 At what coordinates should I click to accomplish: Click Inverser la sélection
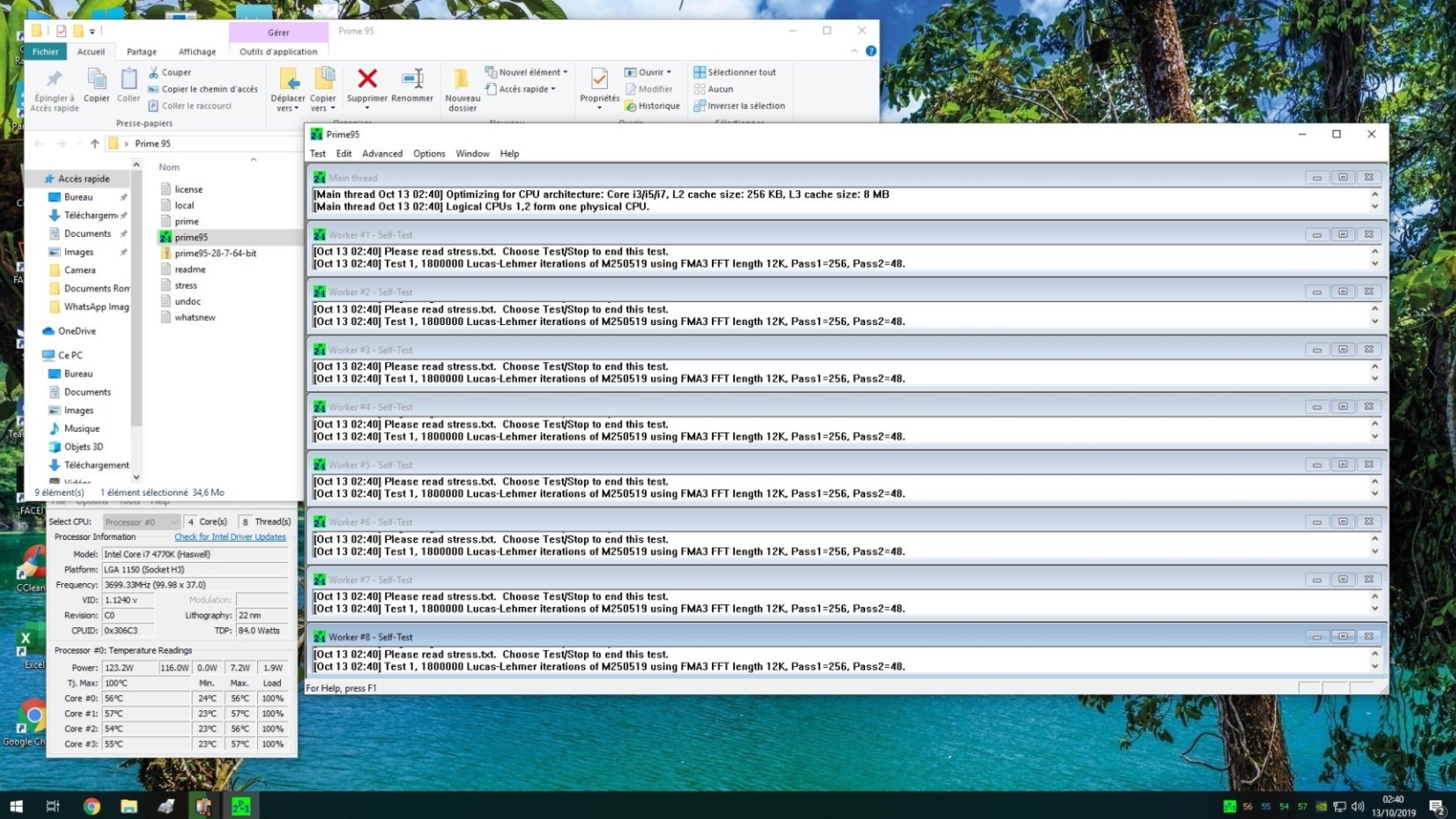[739, 106]
